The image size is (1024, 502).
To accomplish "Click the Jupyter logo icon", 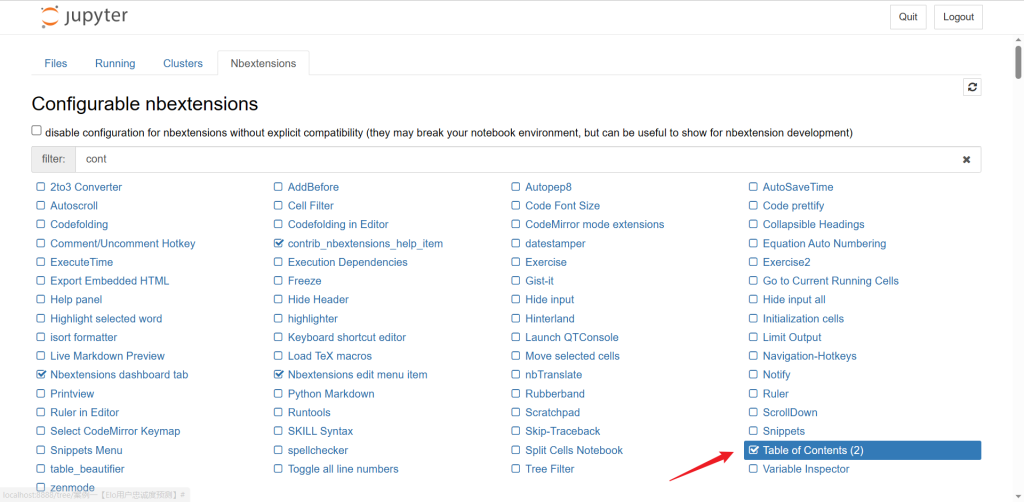I will point(49,17).
